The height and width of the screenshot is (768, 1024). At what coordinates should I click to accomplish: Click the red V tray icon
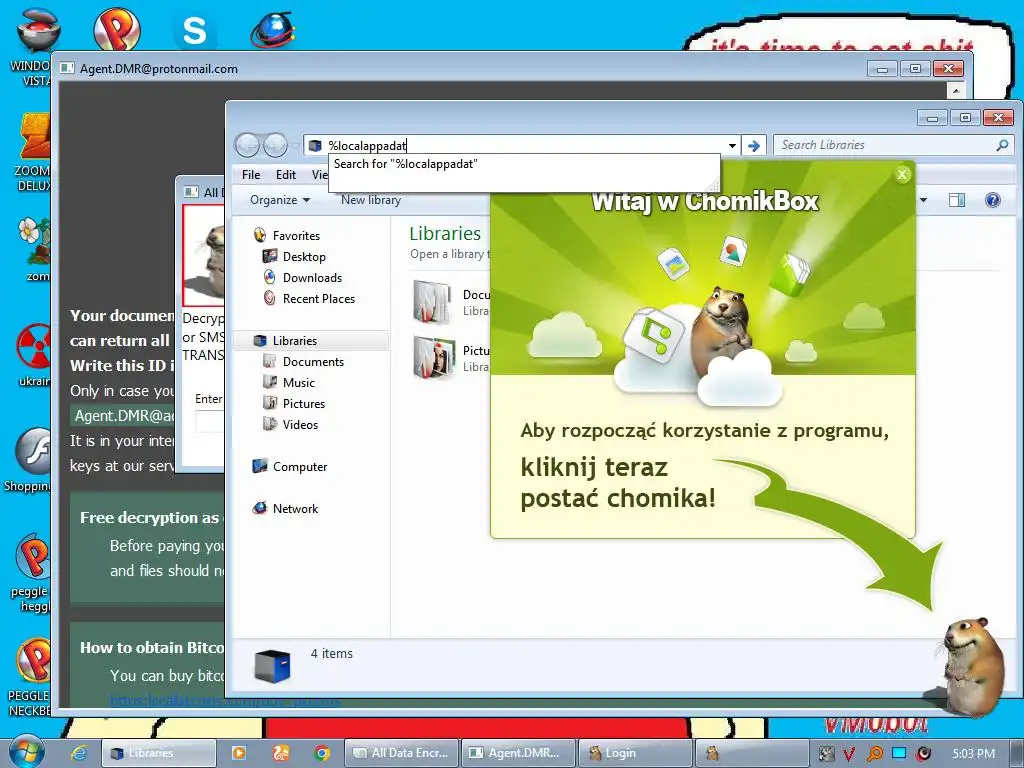point(848,754)
